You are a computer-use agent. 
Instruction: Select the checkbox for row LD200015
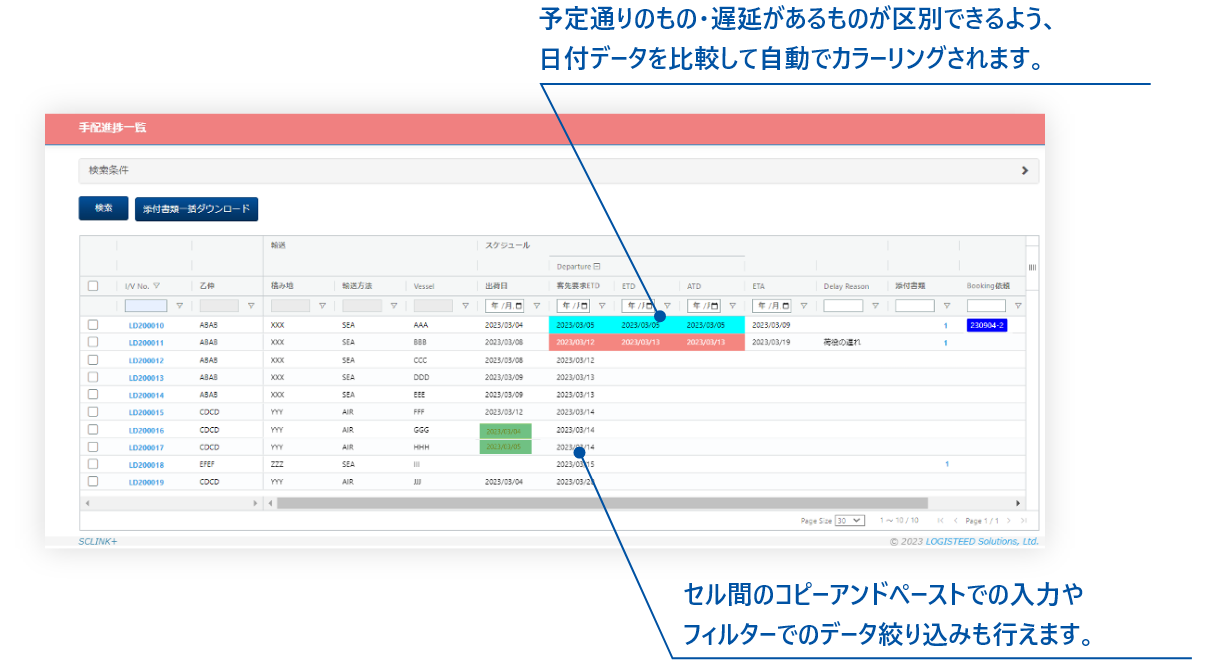tap(93, 411)
